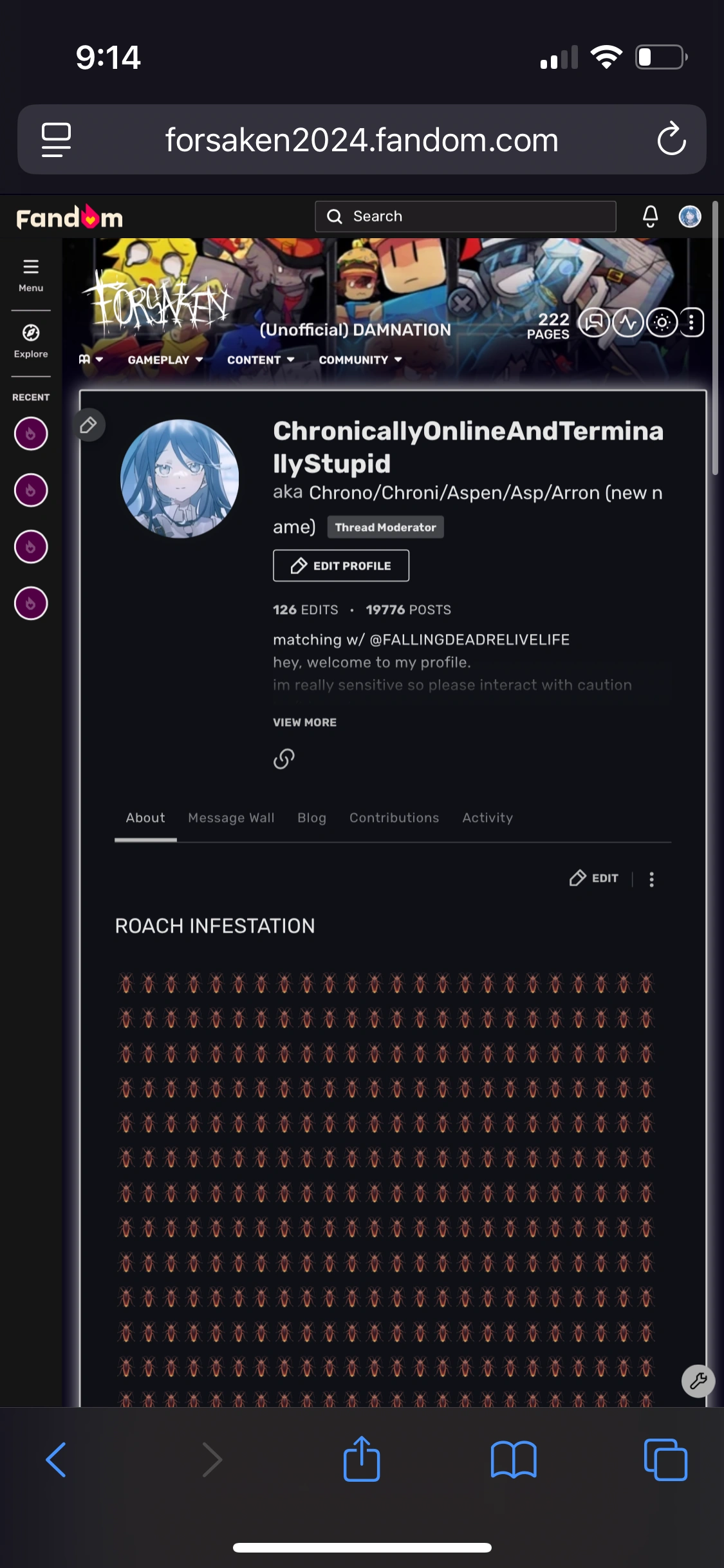This screenshot has width=724, height=1568.
Task: Open the Safari Bookmarks book icon
Action: pos(514,1459)
